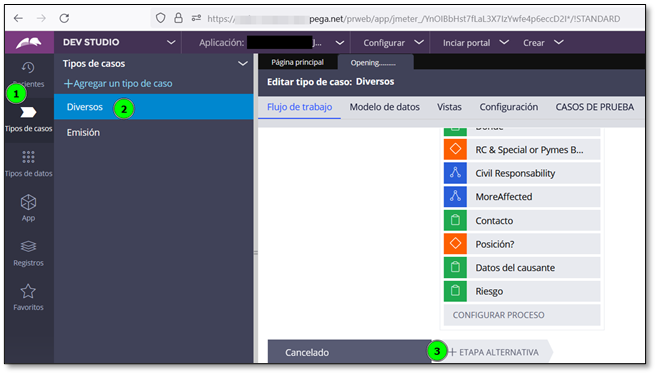Viewport: 657px width, 375px height.
Task: Click the panel splitter collapse handle
Action: [256, 253]
